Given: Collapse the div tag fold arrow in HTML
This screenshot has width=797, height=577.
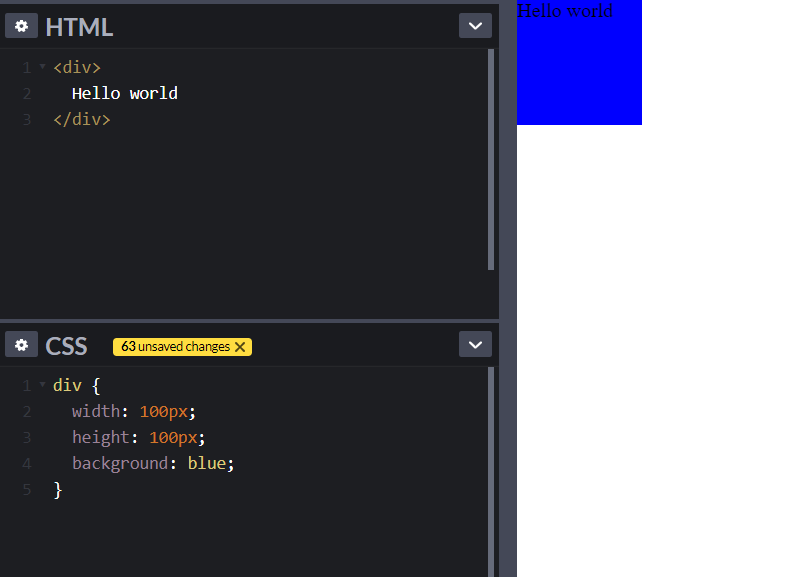Looking at the screenshot, I should coord(43,67).
